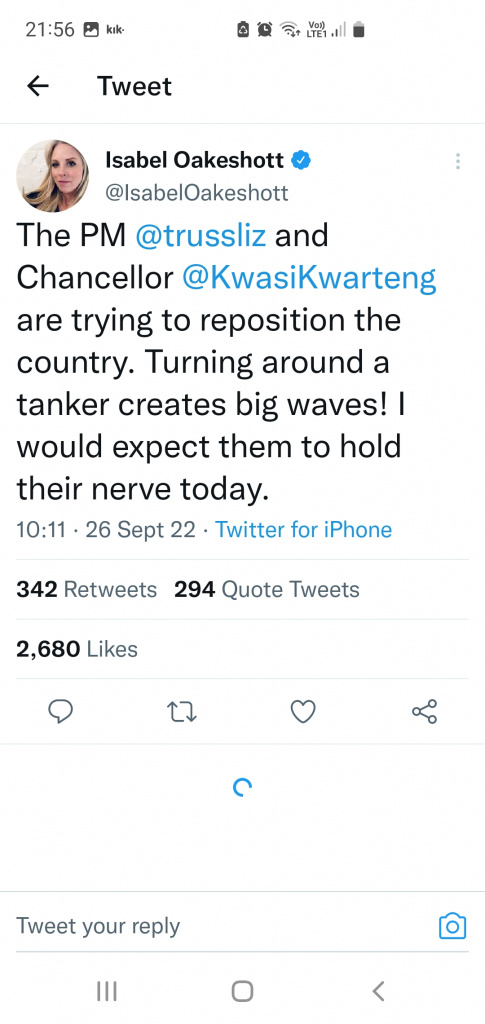
Task: Tap the Android recent apps button
Action: pos(106,991)
